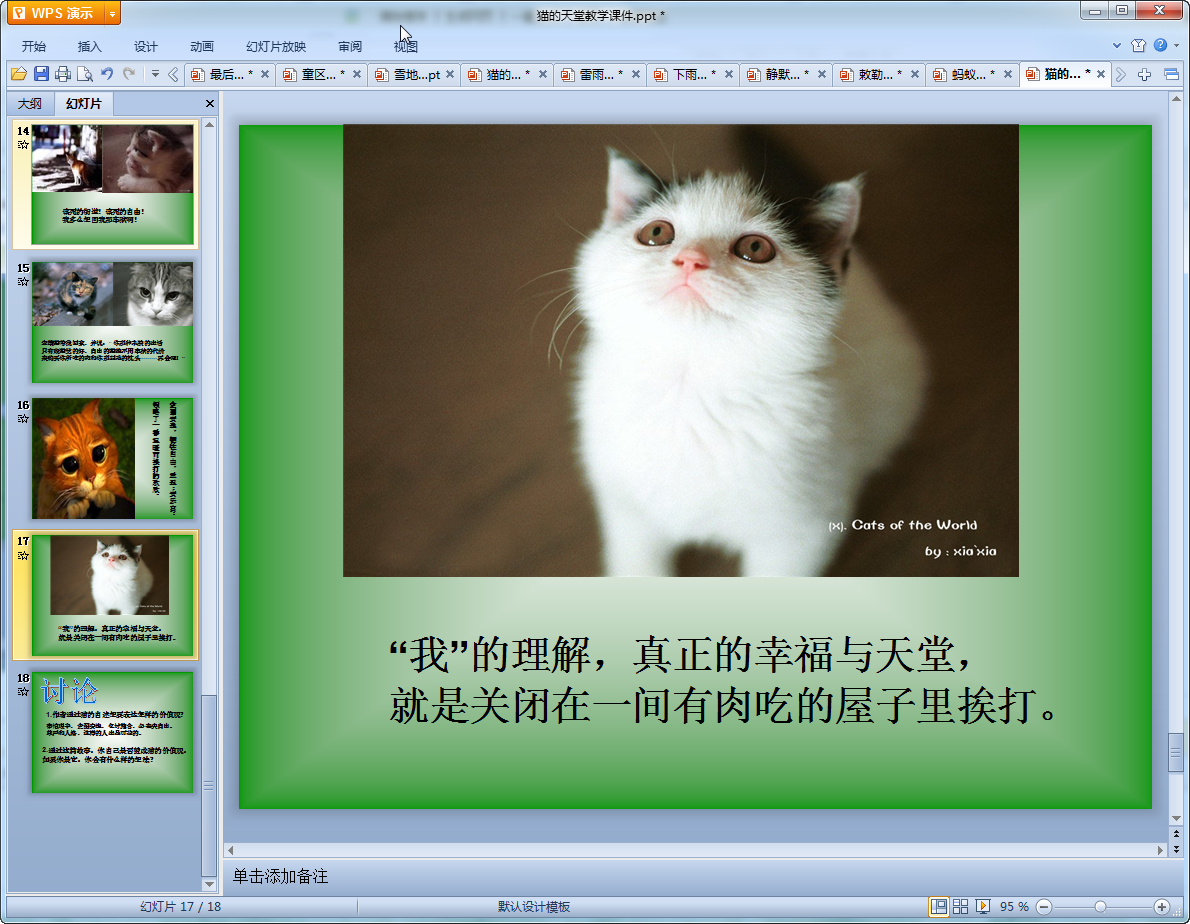Click the WPS 演示 application button
This screenshot has height=924, width=1190.
click(x=55, y=14)
